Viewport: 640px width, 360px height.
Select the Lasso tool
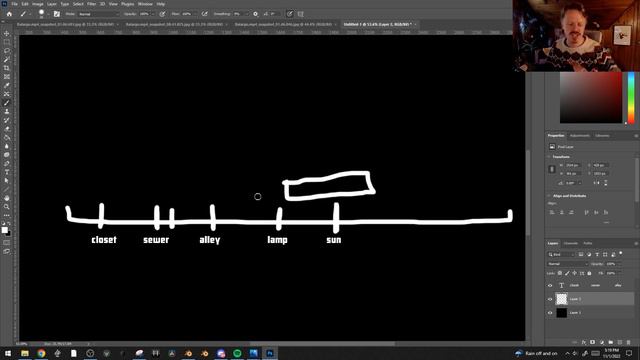coord(7,51)
